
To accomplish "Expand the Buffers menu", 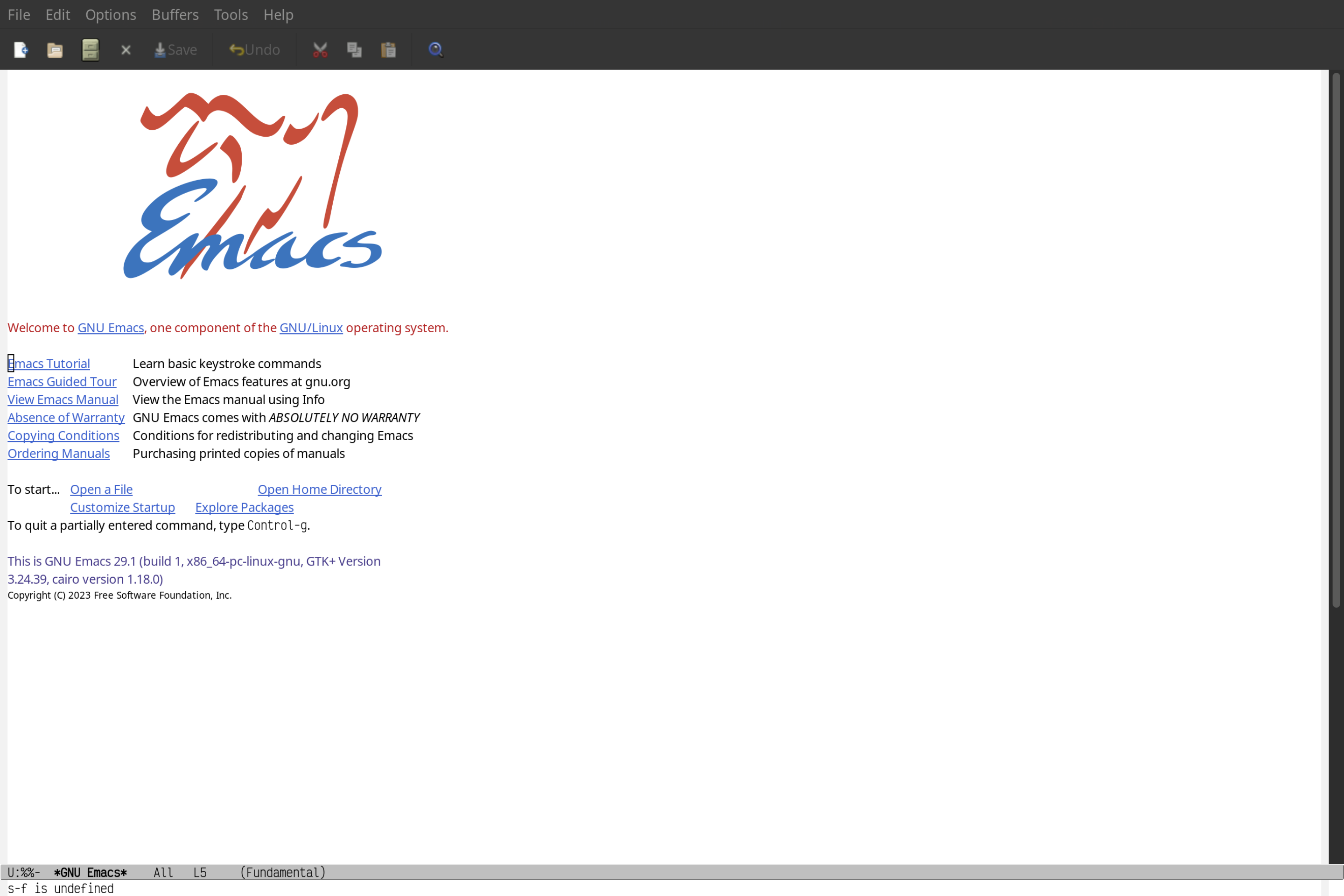I will pos(174,14).
